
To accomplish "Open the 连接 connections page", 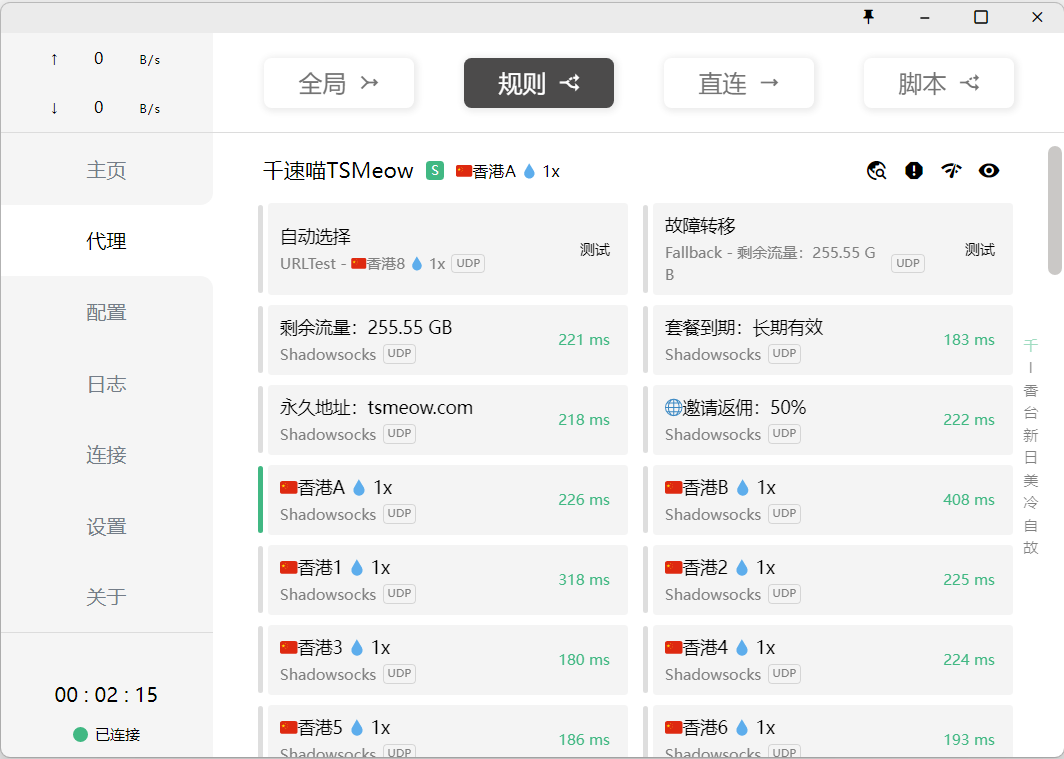I will coord(107,455).
